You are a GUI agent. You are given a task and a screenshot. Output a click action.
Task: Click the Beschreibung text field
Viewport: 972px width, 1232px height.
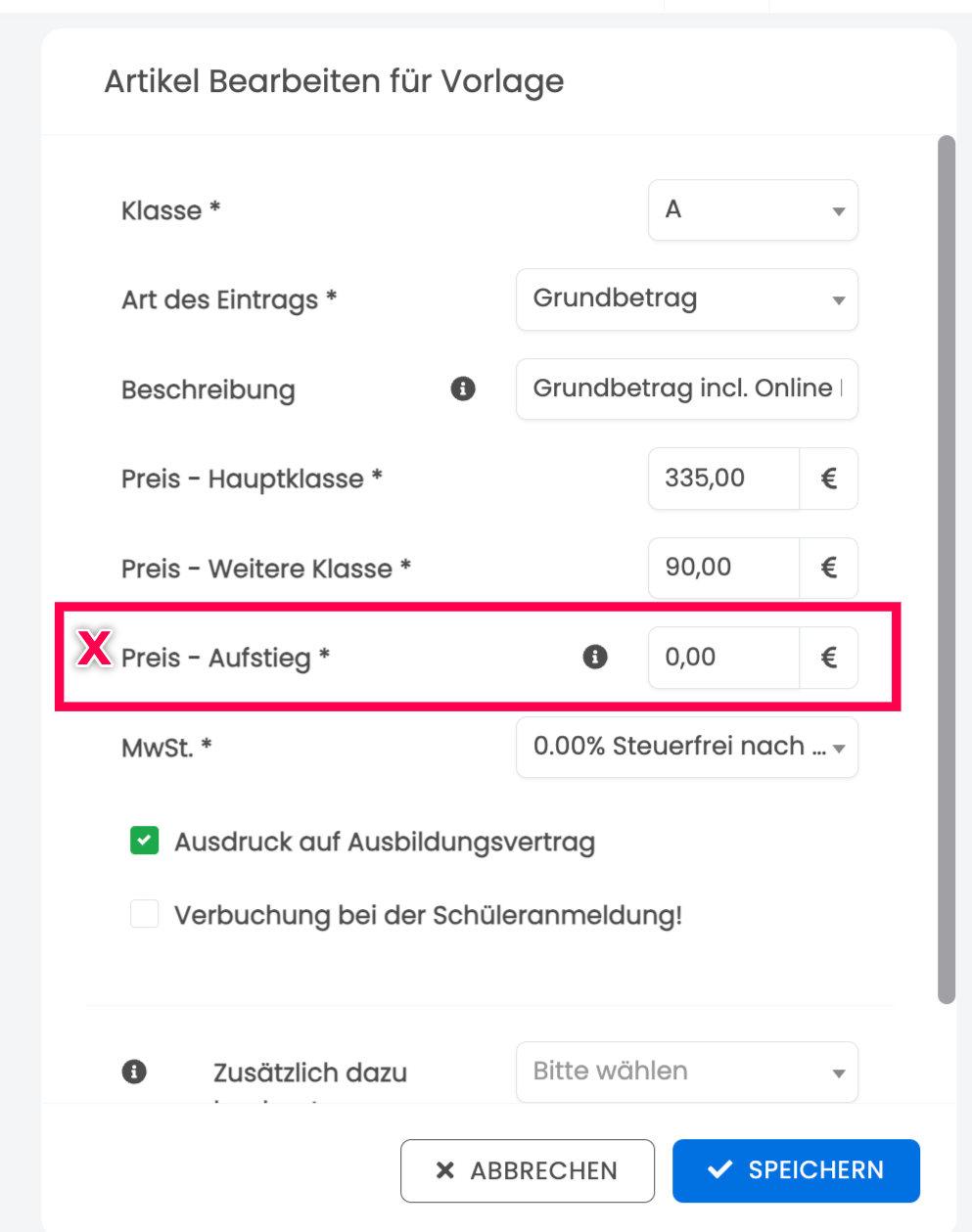coord(687,388)
